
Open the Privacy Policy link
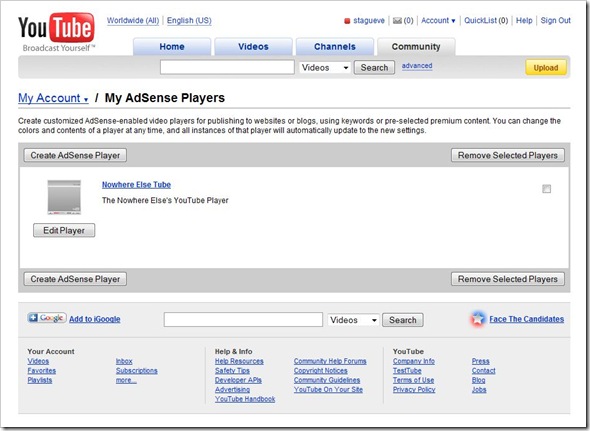pos(414,390)
